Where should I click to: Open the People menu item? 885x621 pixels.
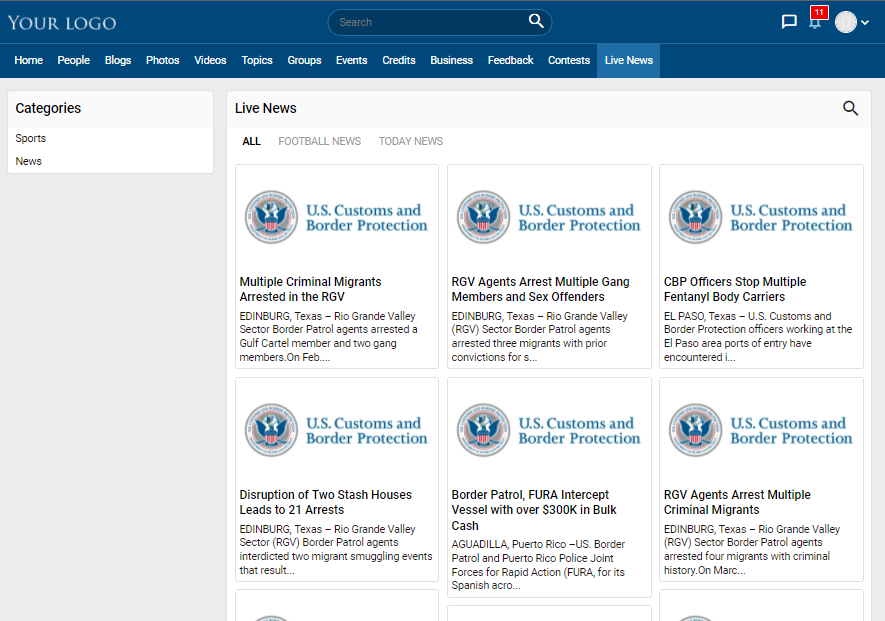click(73, 60)
